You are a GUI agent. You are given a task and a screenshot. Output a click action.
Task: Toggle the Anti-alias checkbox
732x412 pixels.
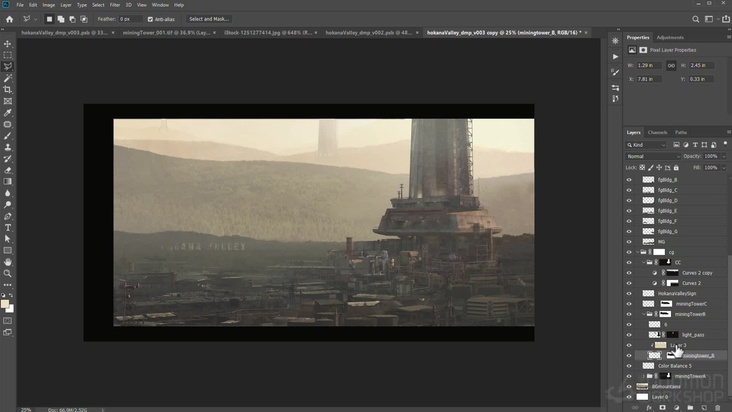coord(150,19)
